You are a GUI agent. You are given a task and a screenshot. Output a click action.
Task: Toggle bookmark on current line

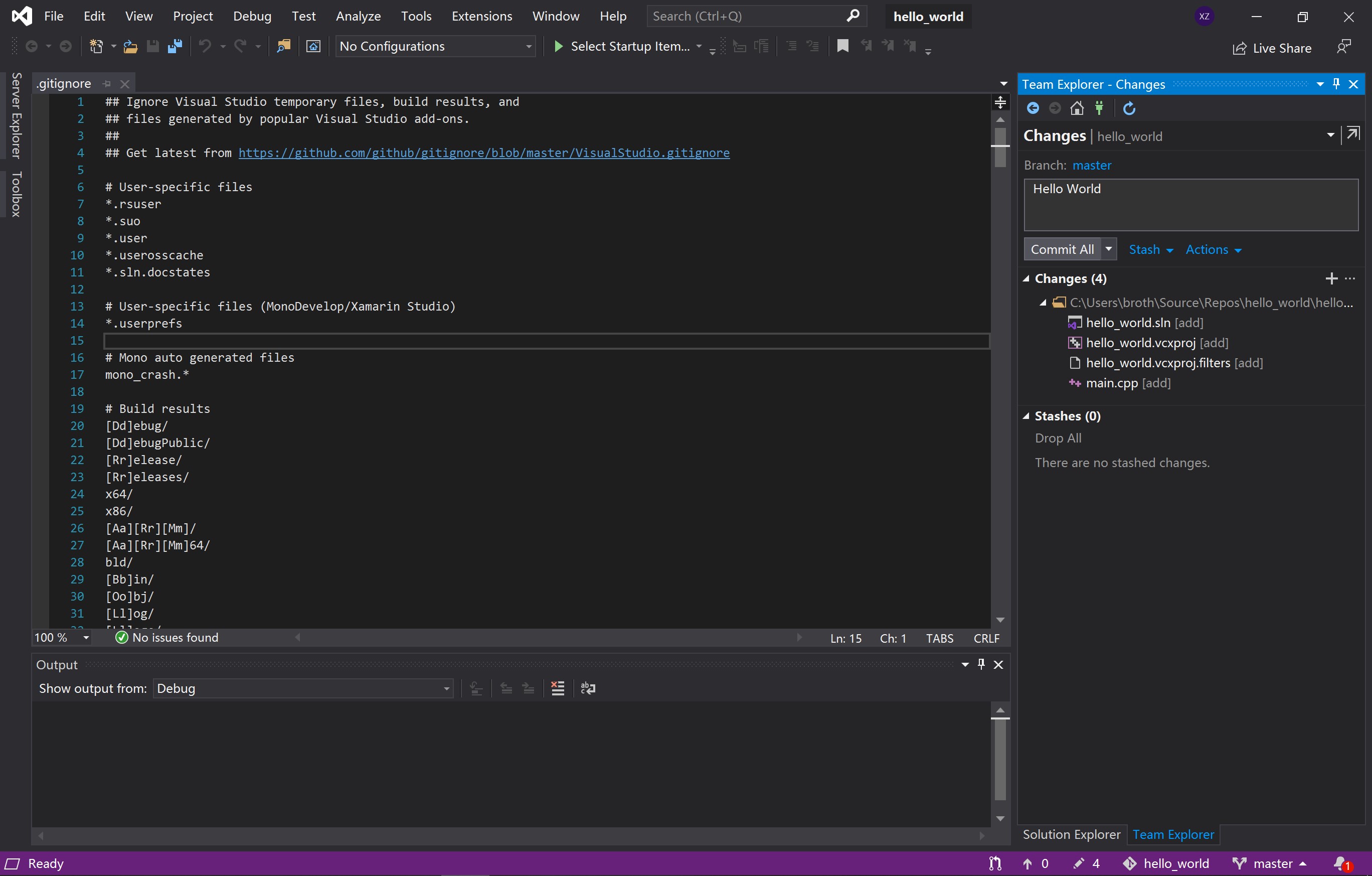coord(842,46)
